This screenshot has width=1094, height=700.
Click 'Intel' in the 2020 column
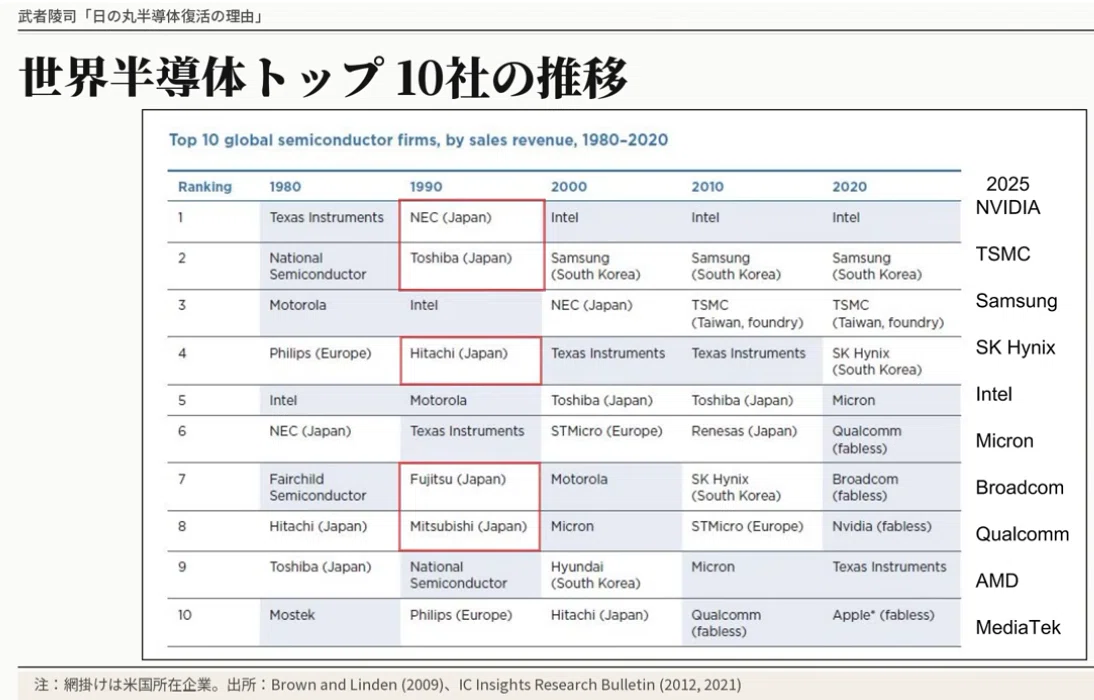846,218
